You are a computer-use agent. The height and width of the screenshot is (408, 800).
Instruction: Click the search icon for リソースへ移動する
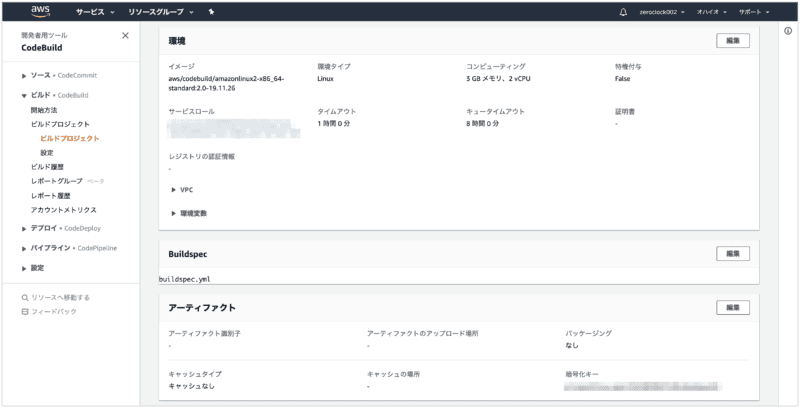pyautogui.click(x=25, y=297)
